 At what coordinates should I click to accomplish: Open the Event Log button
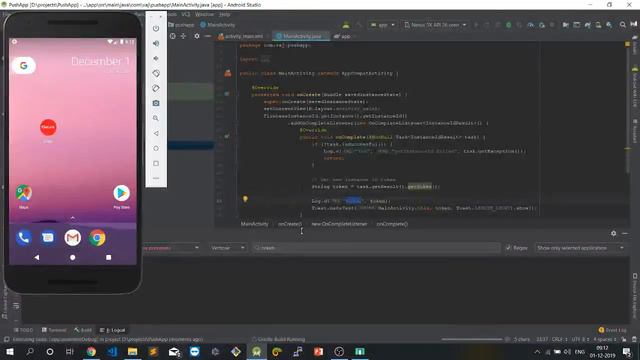[612, 330]
